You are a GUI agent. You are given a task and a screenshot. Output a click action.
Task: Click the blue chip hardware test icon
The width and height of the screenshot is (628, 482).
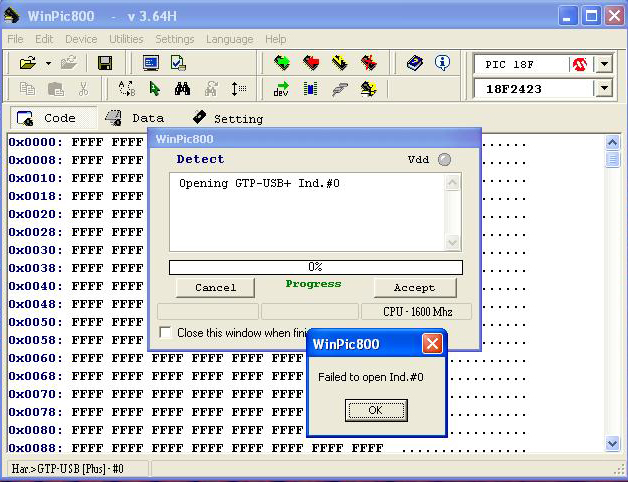click(310, 89)
